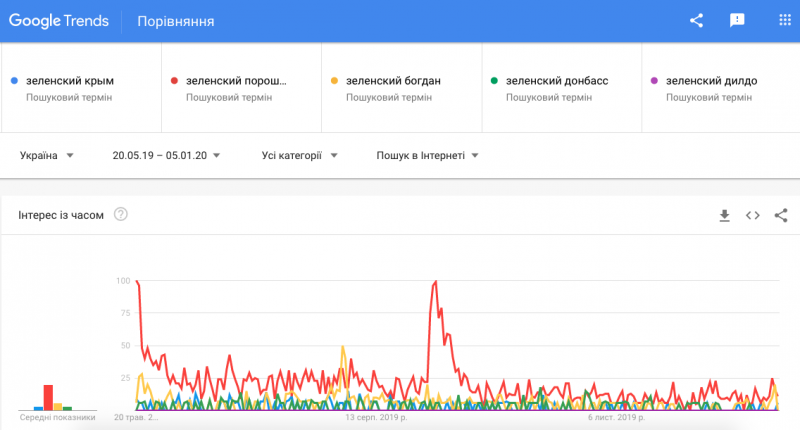Open the embed code icon for the chart
This screenshot has height=430, width=800.
[x=753, y=215]
